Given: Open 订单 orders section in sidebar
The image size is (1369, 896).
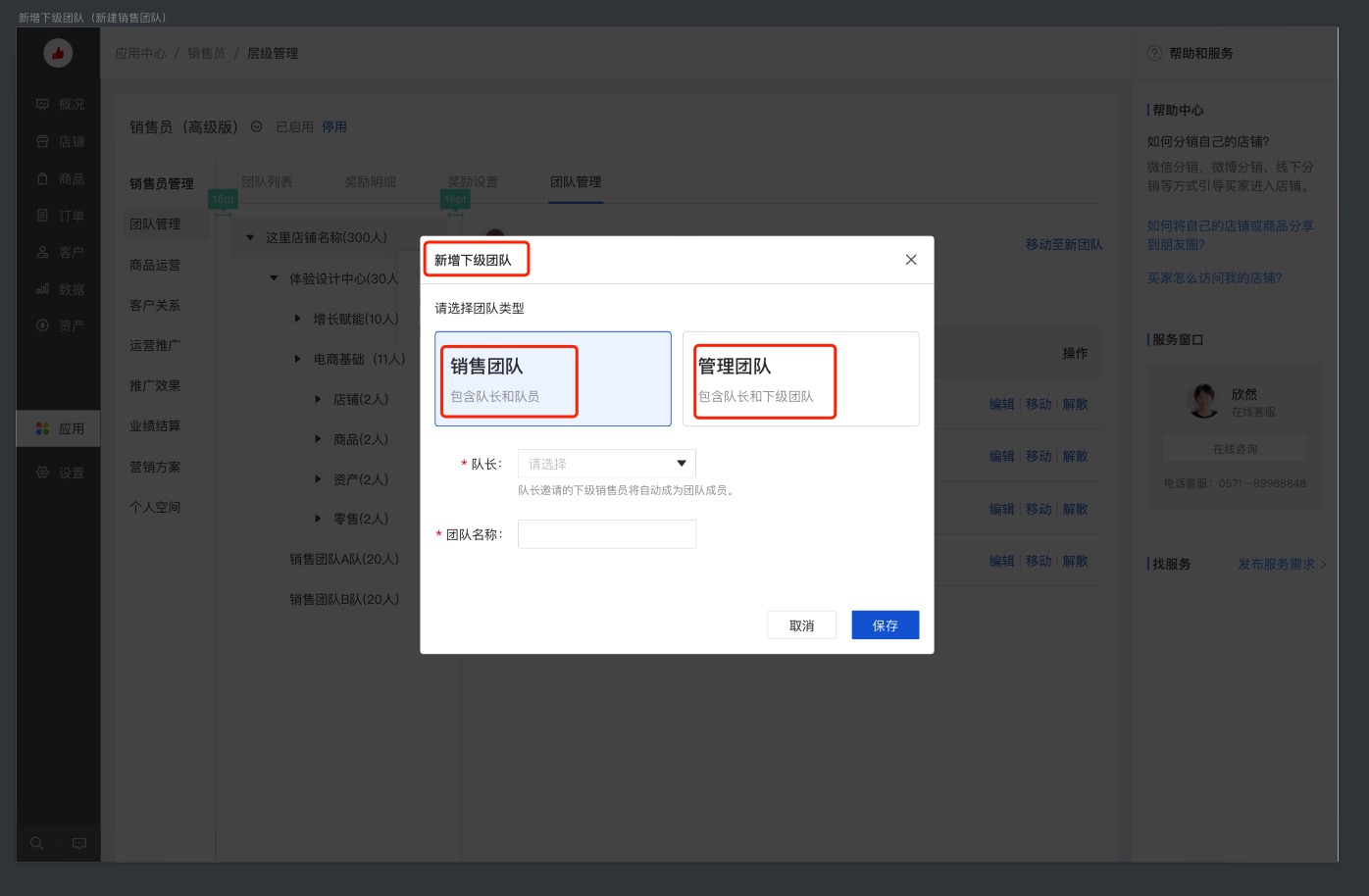Looking at the screenshot, I should tap(60, 216).
